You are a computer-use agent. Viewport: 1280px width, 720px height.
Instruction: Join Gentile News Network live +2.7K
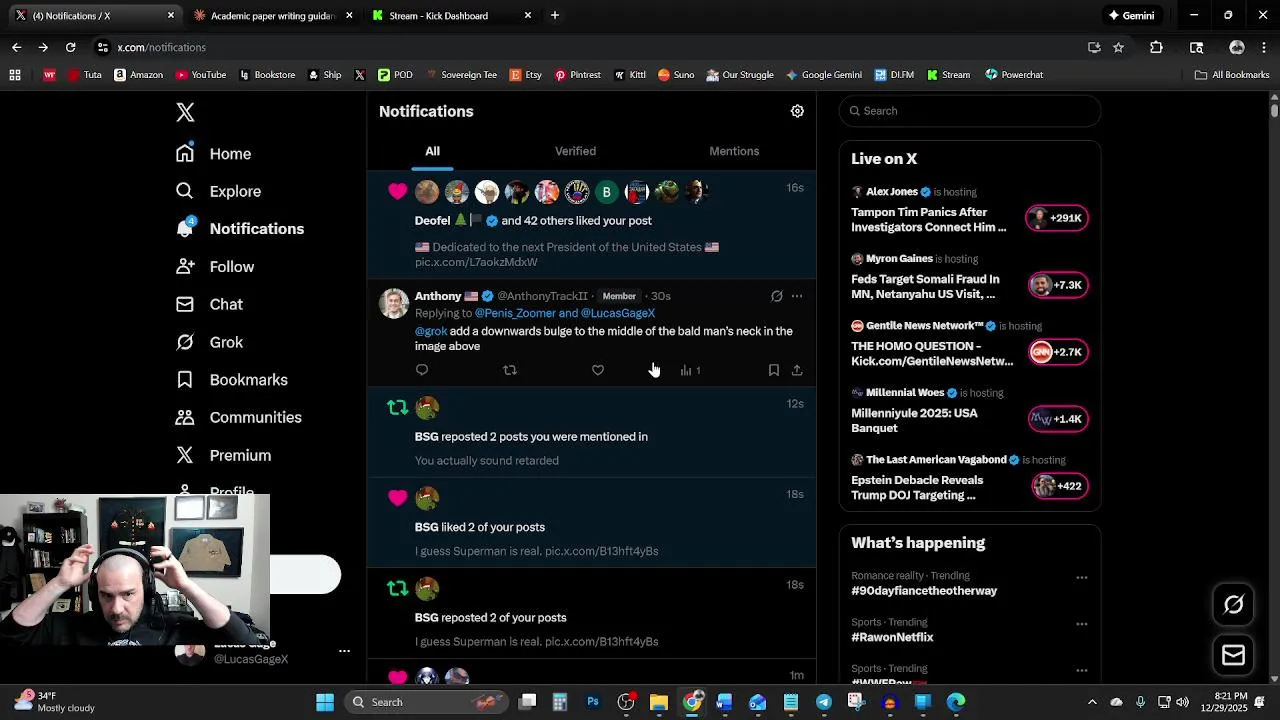[x=1059, y=352]
